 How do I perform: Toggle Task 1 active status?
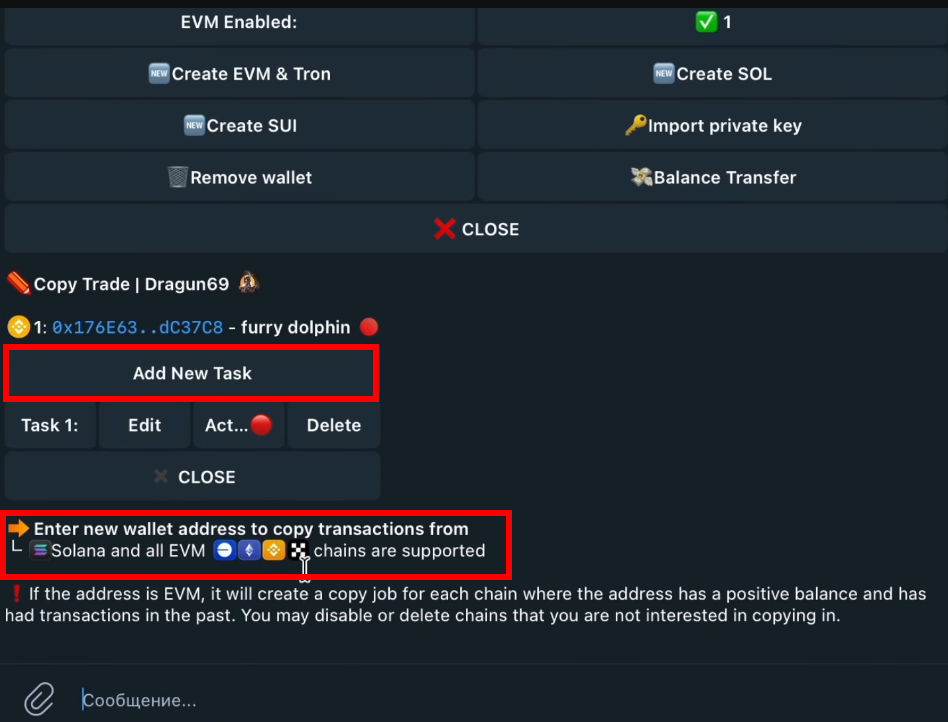[238, 425]
